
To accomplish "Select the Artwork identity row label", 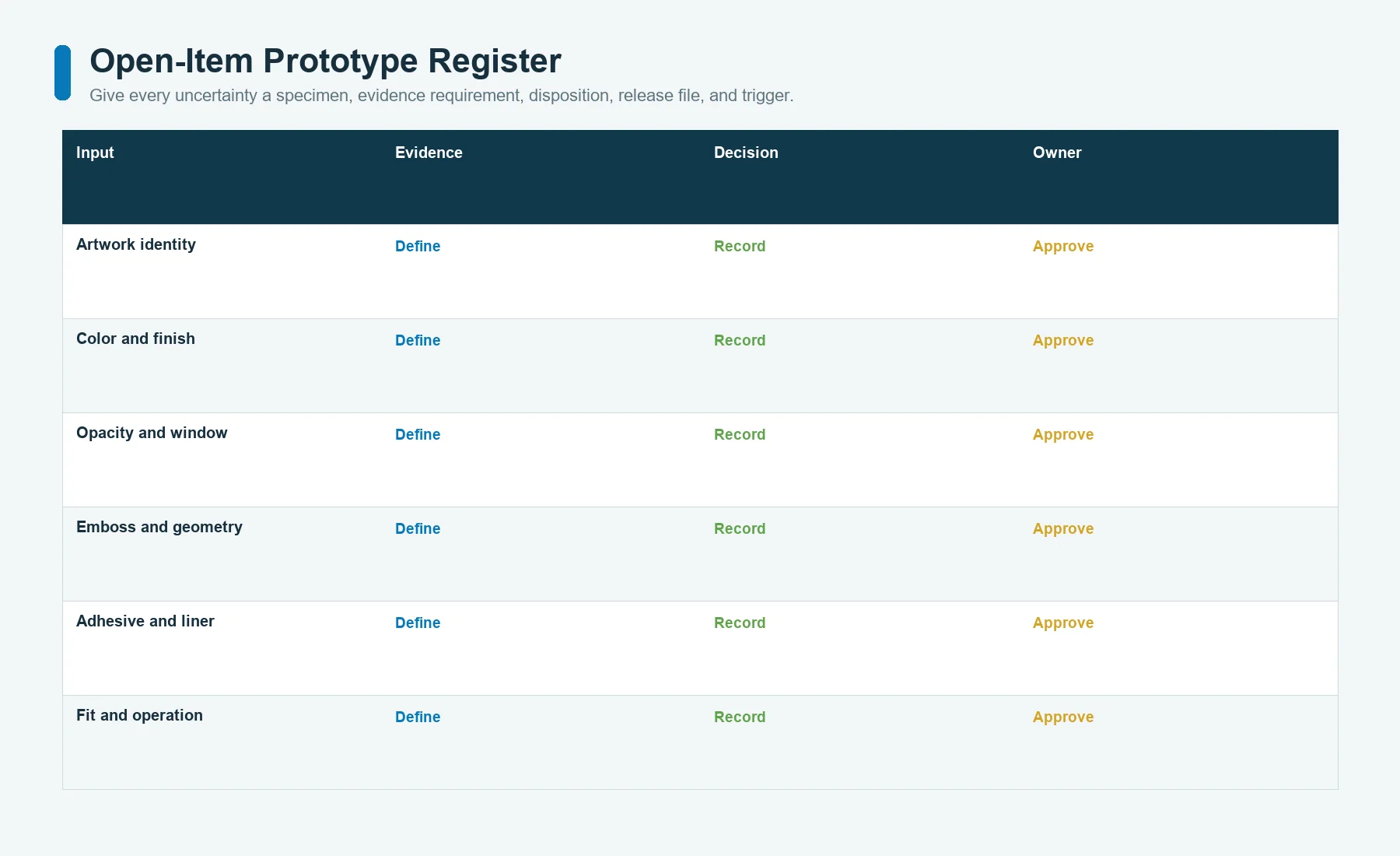I will 136,244.
